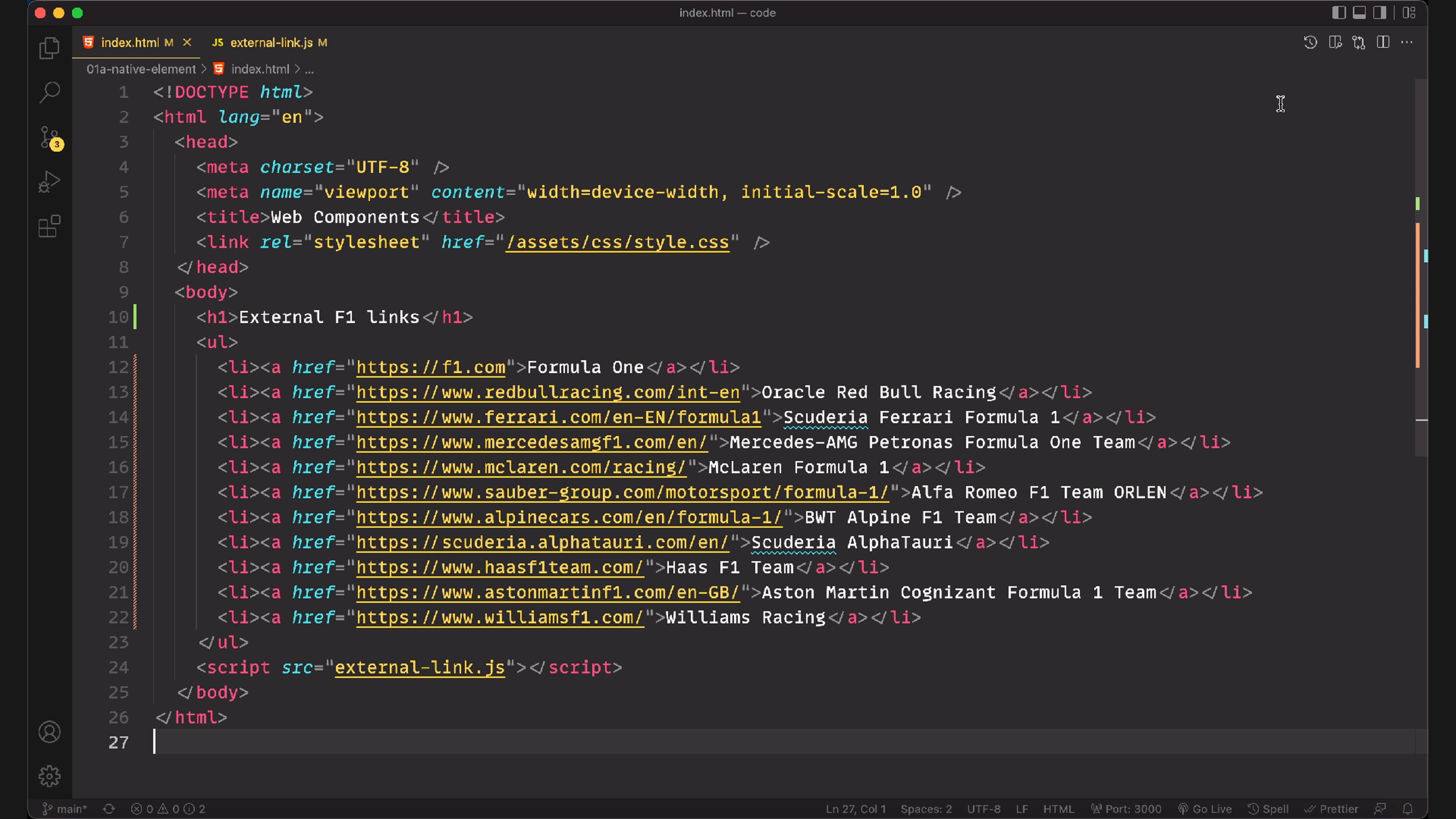Open the Search view icon
The width and height of the screenshot is (1456, 819).
tap(49, 92)
